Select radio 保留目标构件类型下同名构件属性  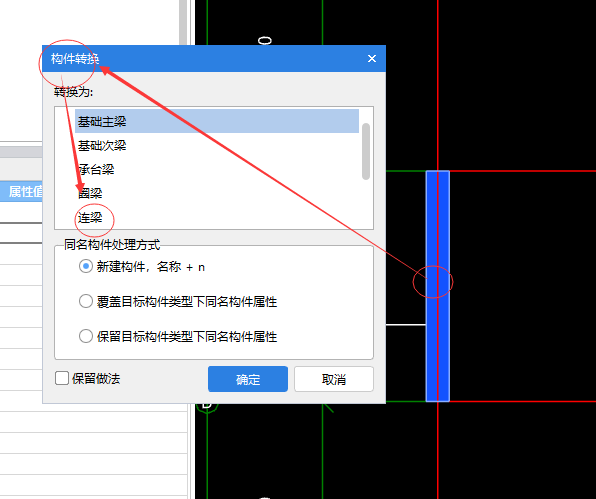coord(86,336)
